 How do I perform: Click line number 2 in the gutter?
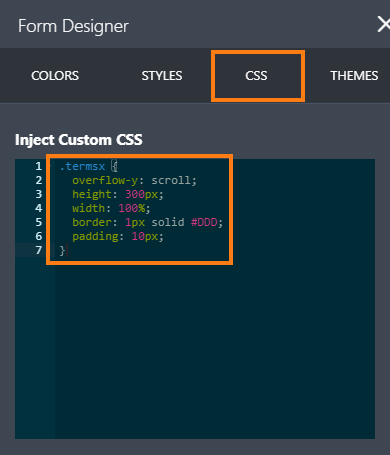click(39, 180)
